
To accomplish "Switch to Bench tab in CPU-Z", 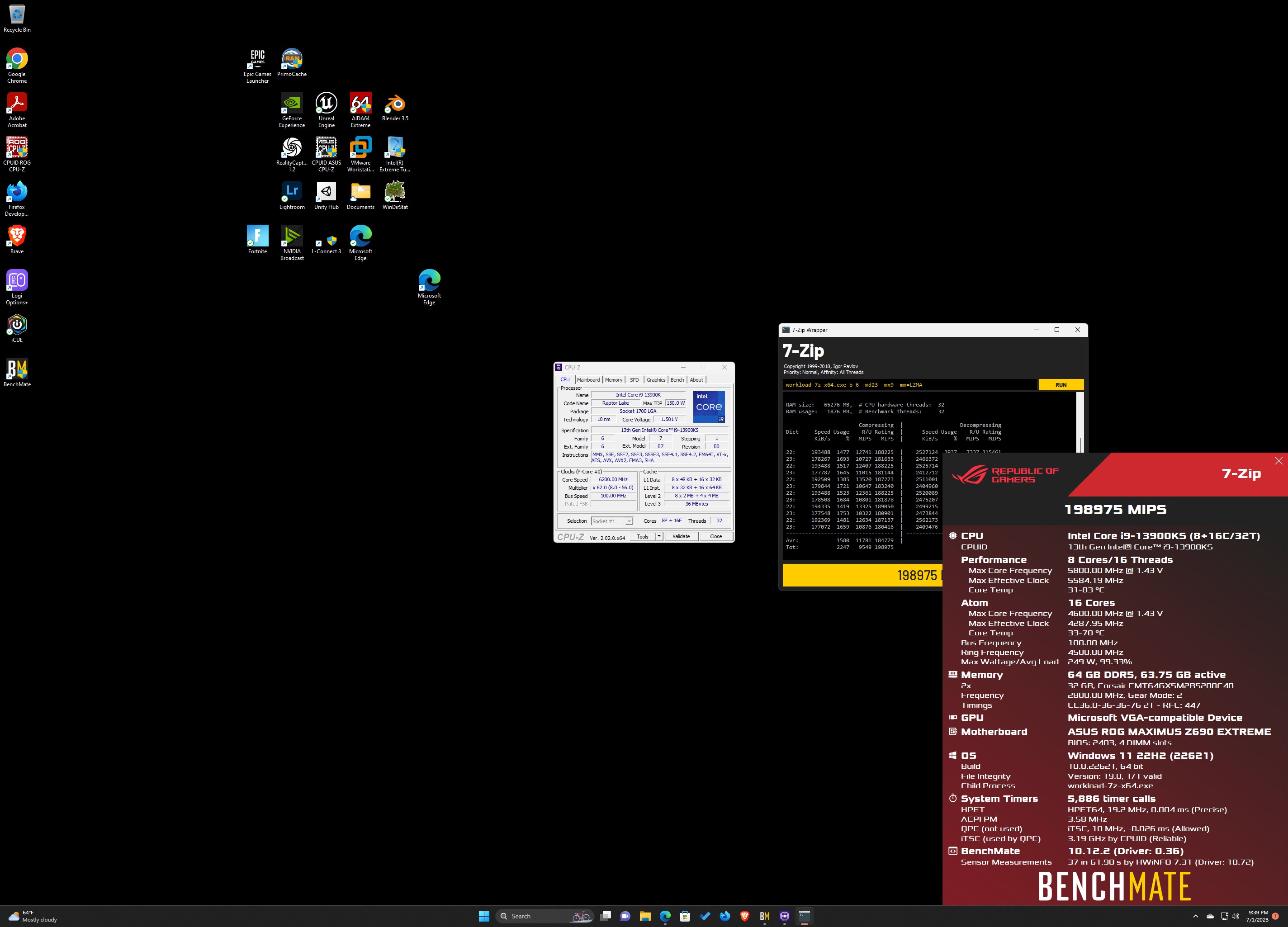I will coord(677,380).
